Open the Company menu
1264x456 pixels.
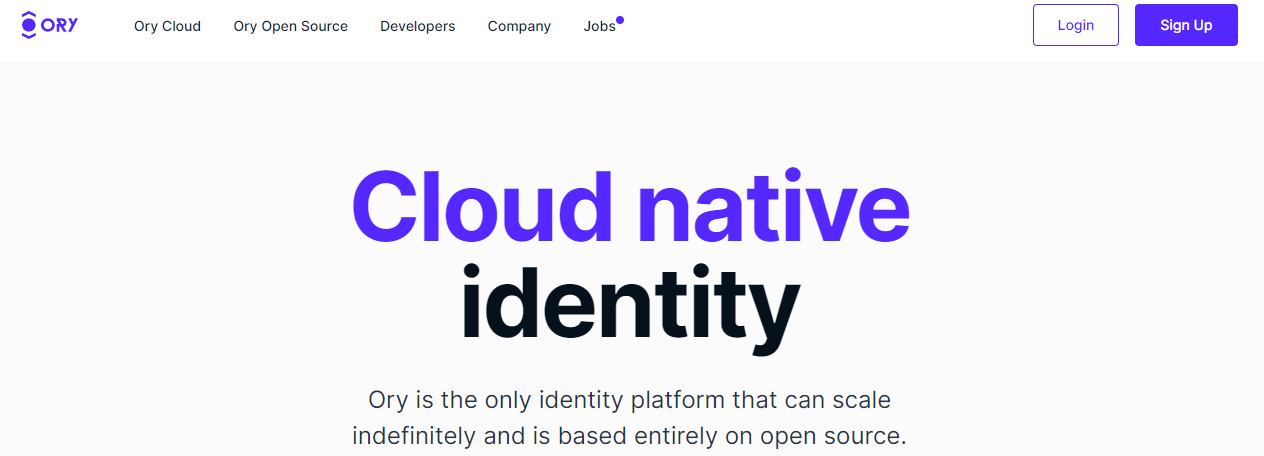point(519,26)
